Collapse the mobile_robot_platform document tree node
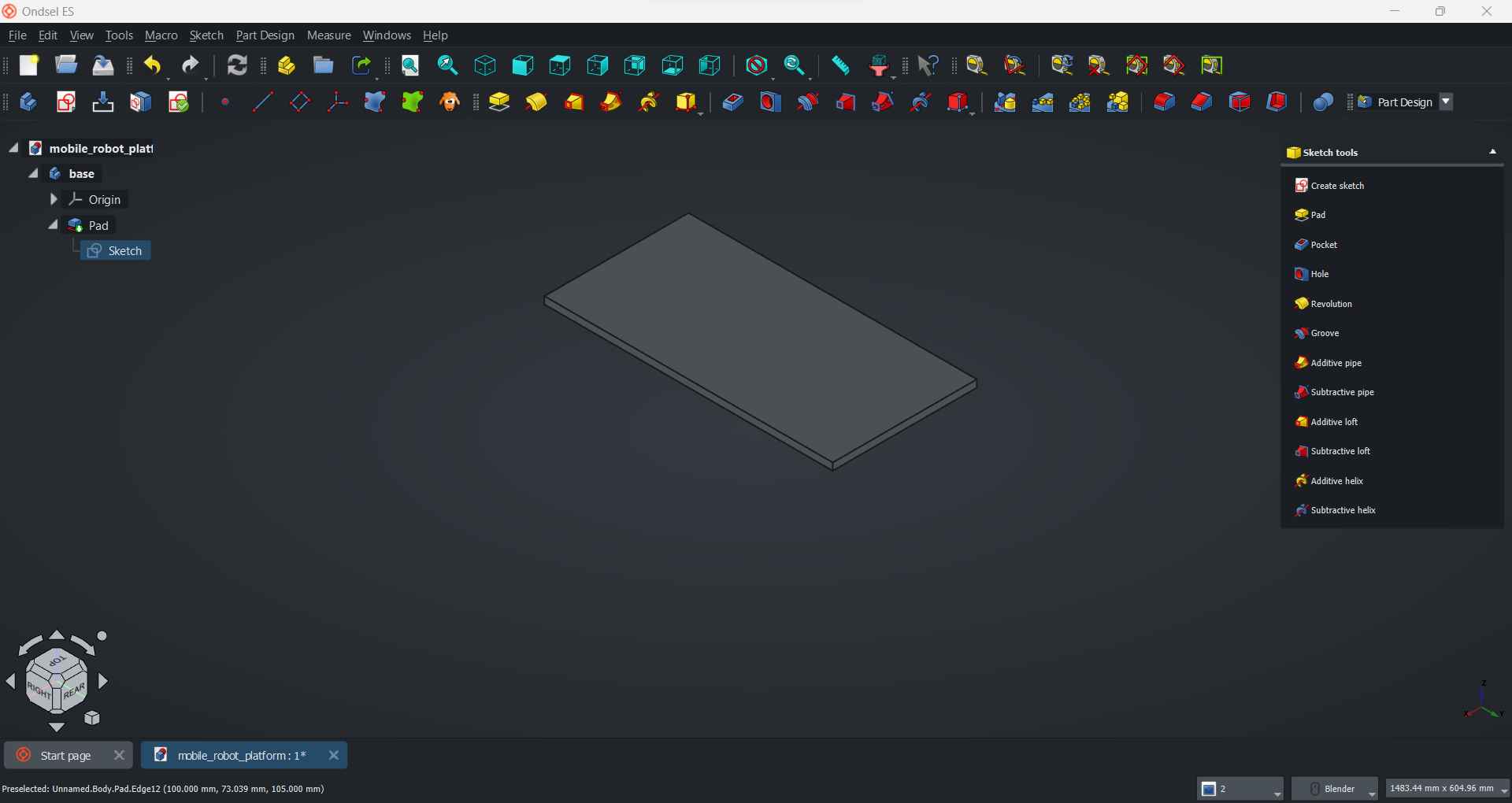Screen dimensions: 1512x803 tap(13, 148)
